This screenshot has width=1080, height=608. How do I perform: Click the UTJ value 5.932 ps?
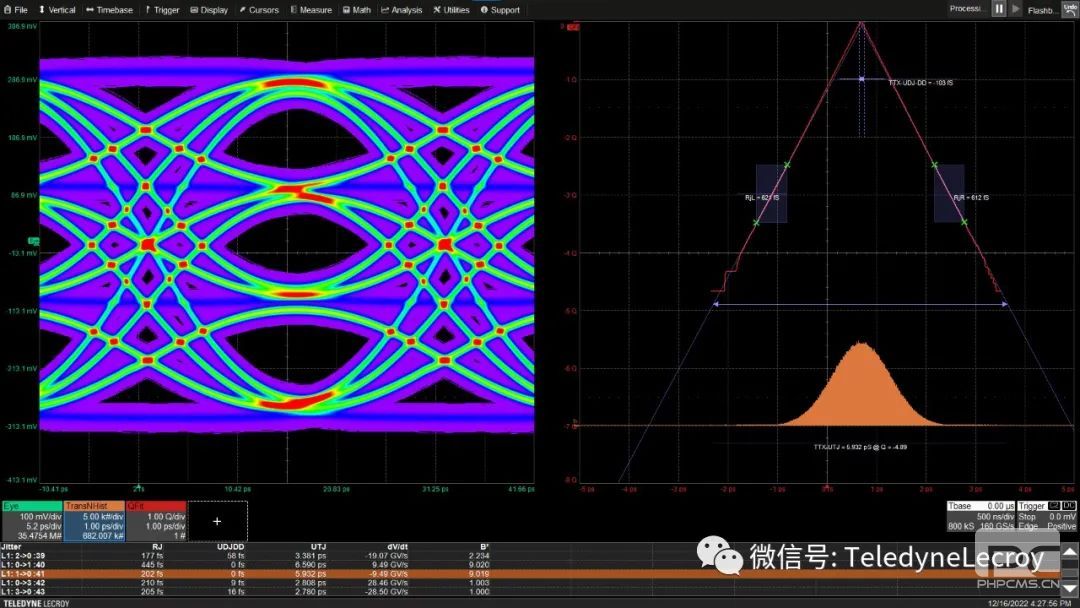[x=311, y=574]
